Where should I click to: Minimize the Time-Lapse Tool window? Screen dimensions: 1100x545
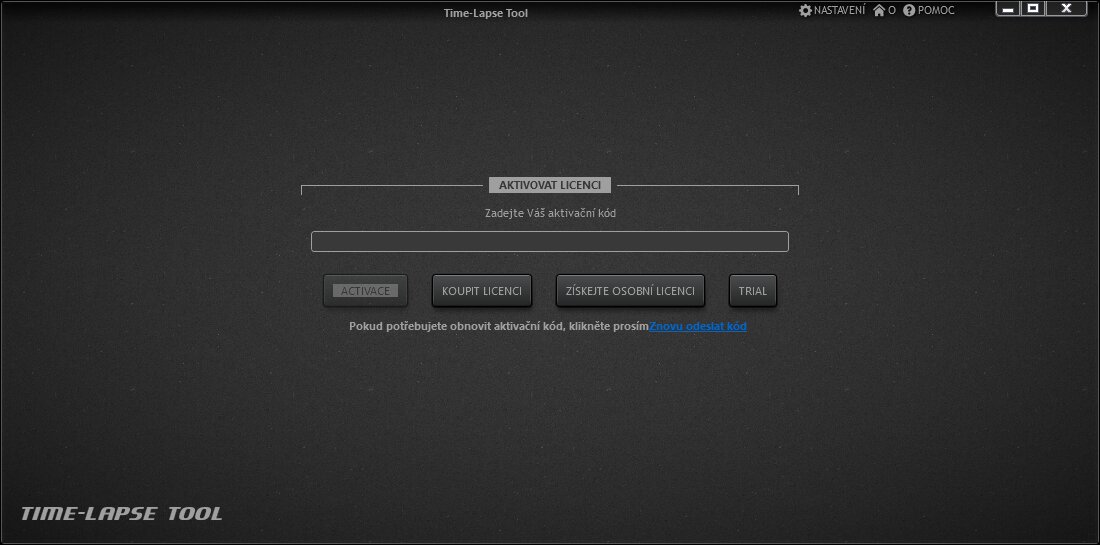(x=1008, y=9)
